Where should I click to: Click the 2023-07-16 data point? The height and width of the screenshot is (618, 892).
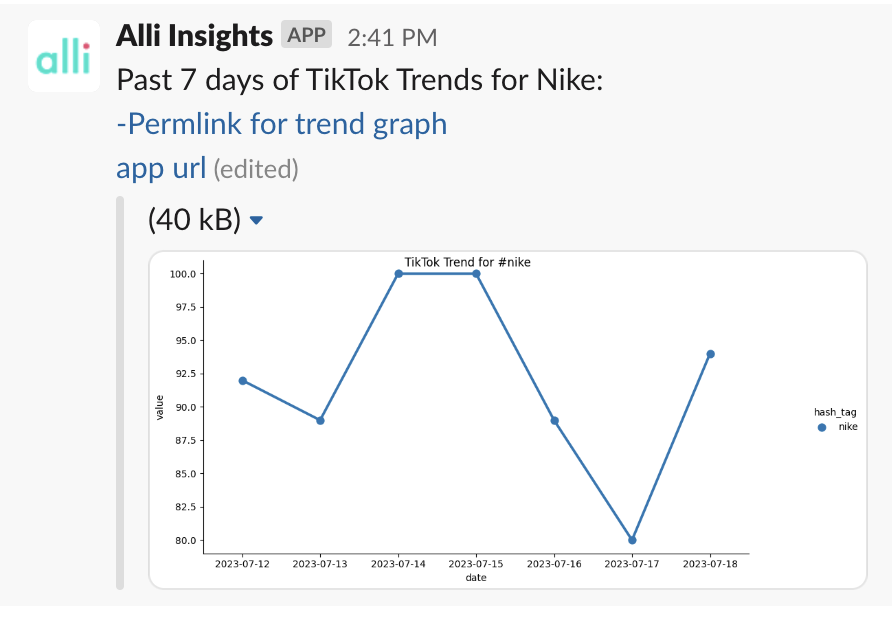coord(554,420)
